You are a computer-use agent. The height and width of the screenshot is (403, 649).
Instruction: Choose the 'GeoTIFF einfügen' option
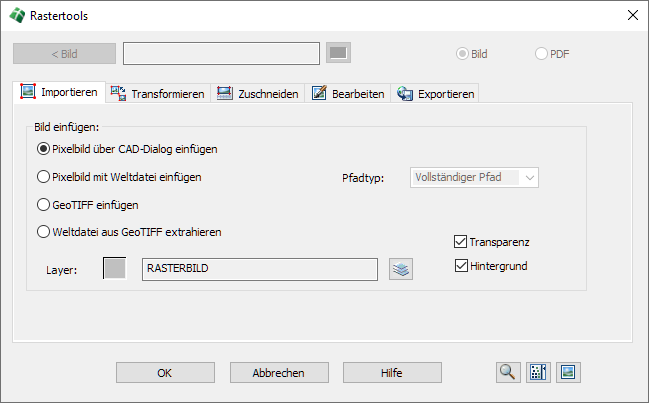click(43, 205)
